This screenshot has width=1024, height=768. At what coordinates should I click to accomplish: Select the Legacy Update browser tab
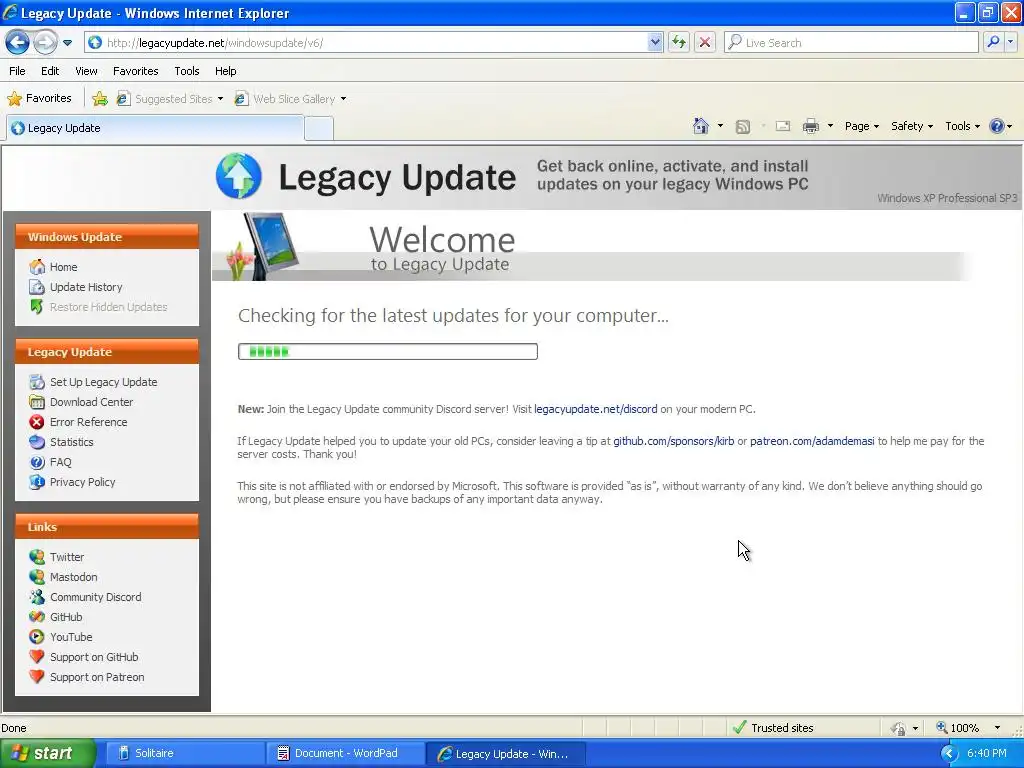[x=155, y=128]
